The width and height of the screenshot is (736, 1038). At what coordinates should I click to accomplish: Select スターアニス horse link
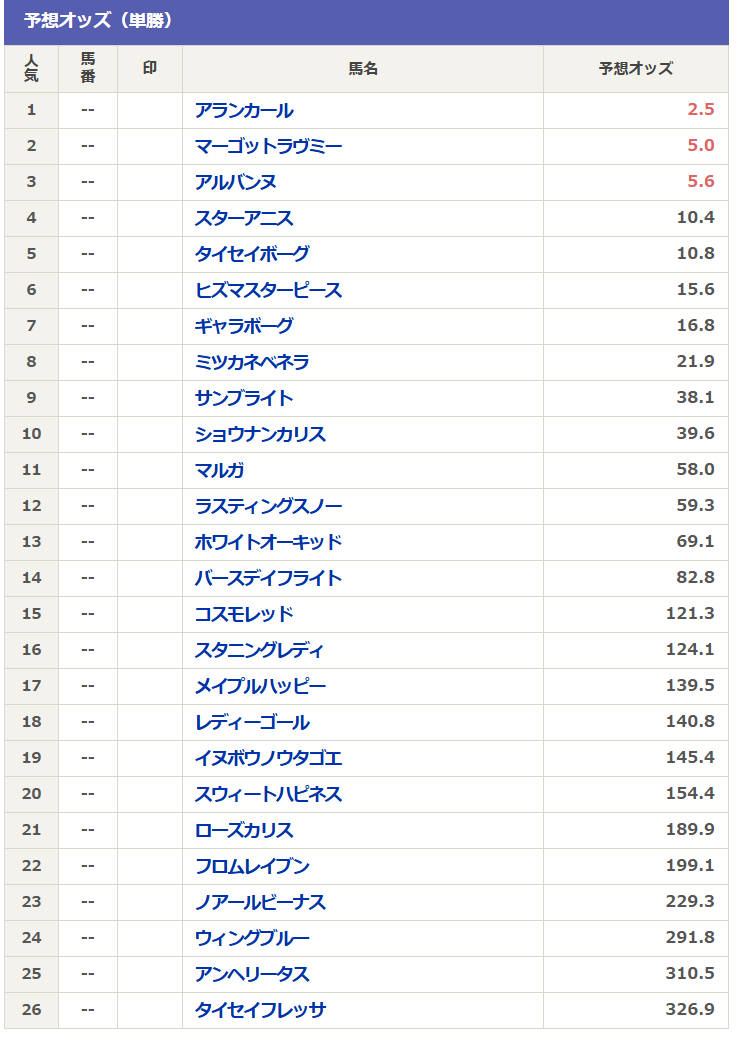[x=244, y=218]
